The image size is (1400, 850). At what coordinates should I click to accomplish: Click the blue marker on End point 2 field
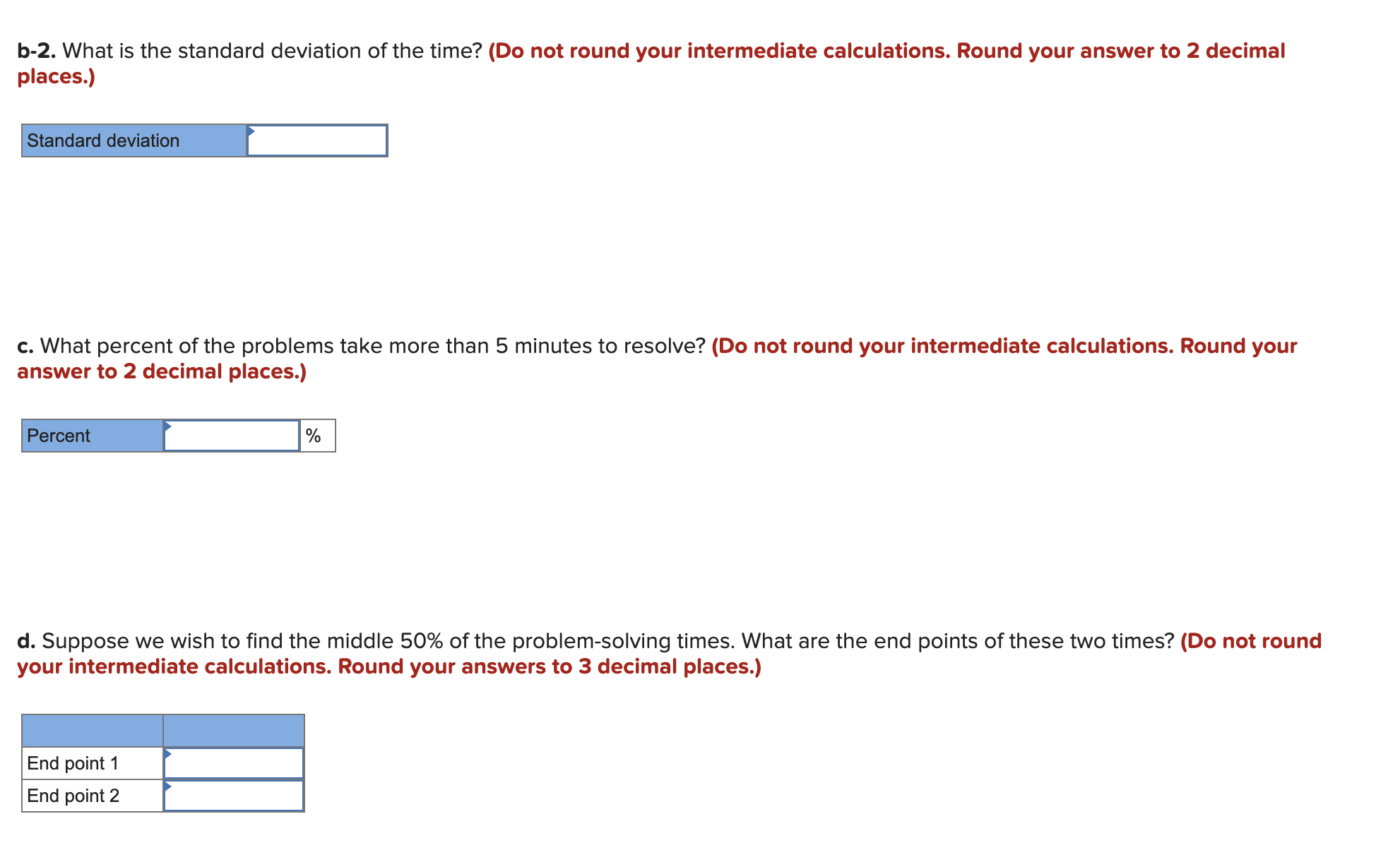click(168, 786)
